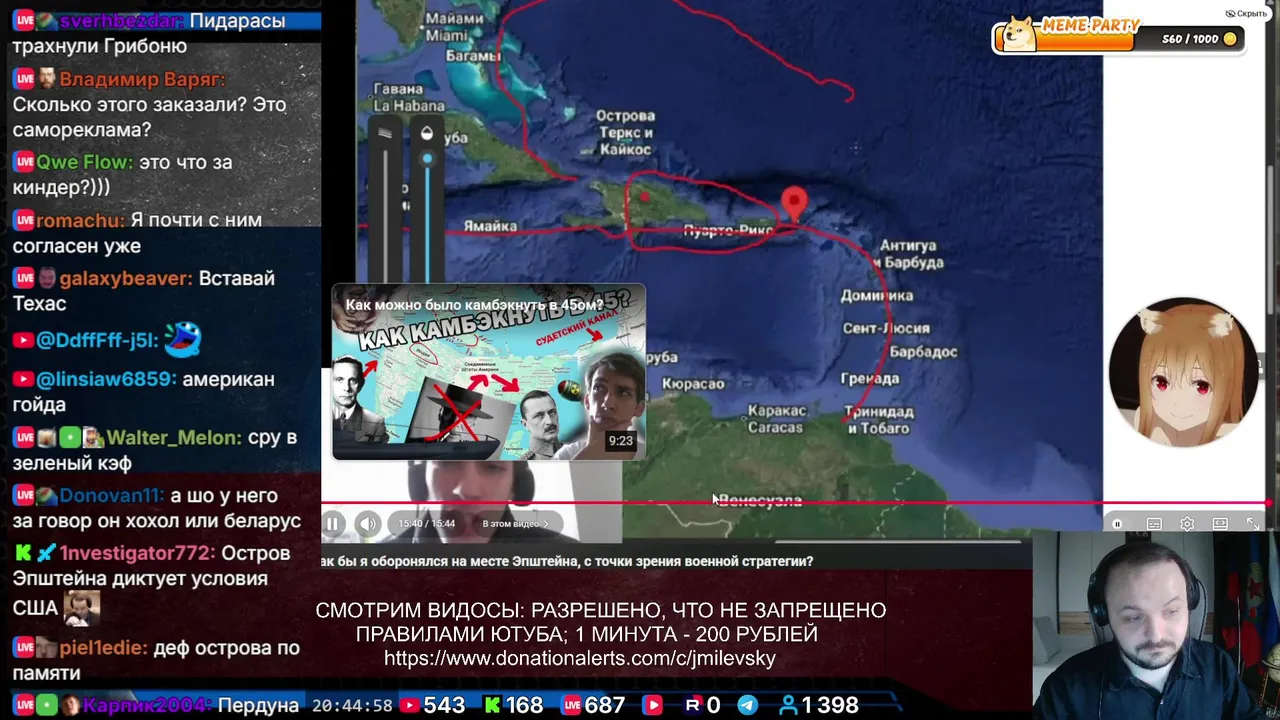Click the 'Каракас Caracas' label on the map
Image resolution: width=1280 pixels, height=720 pixels.
point(775,419)
